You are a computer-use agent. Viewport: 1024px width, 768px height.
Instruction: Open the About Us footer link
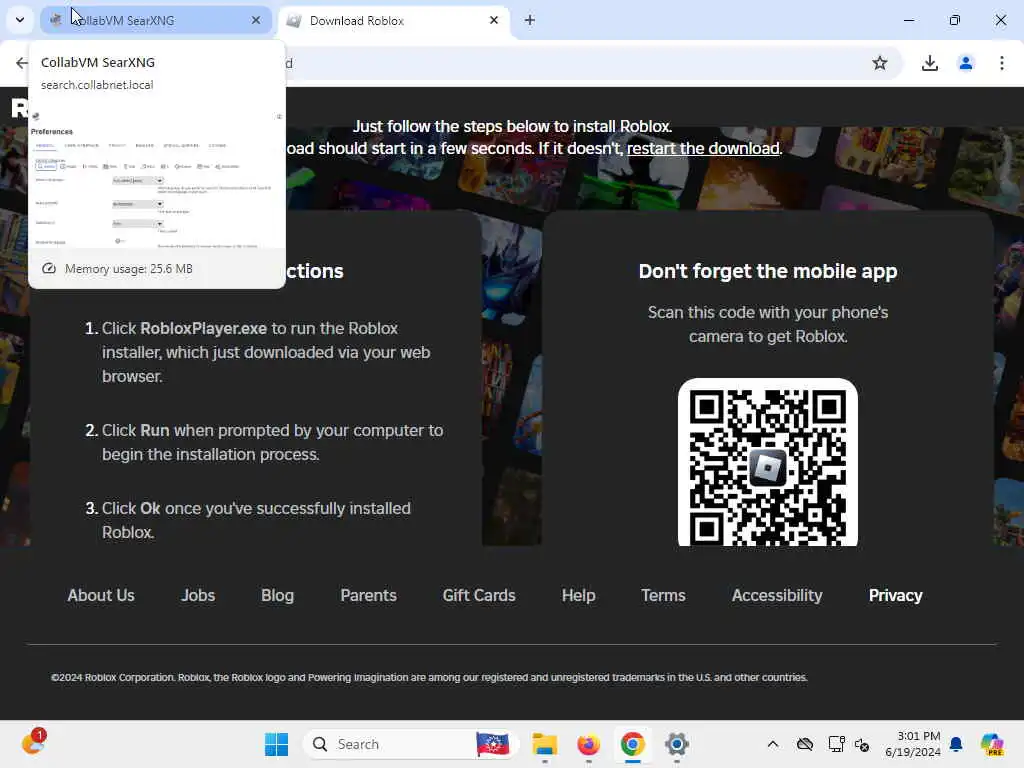(x=101, y=596)
